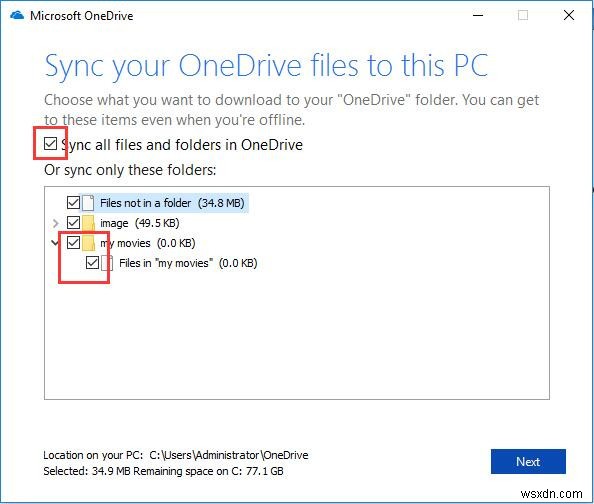Click the Next button

[x=528, y=462]
